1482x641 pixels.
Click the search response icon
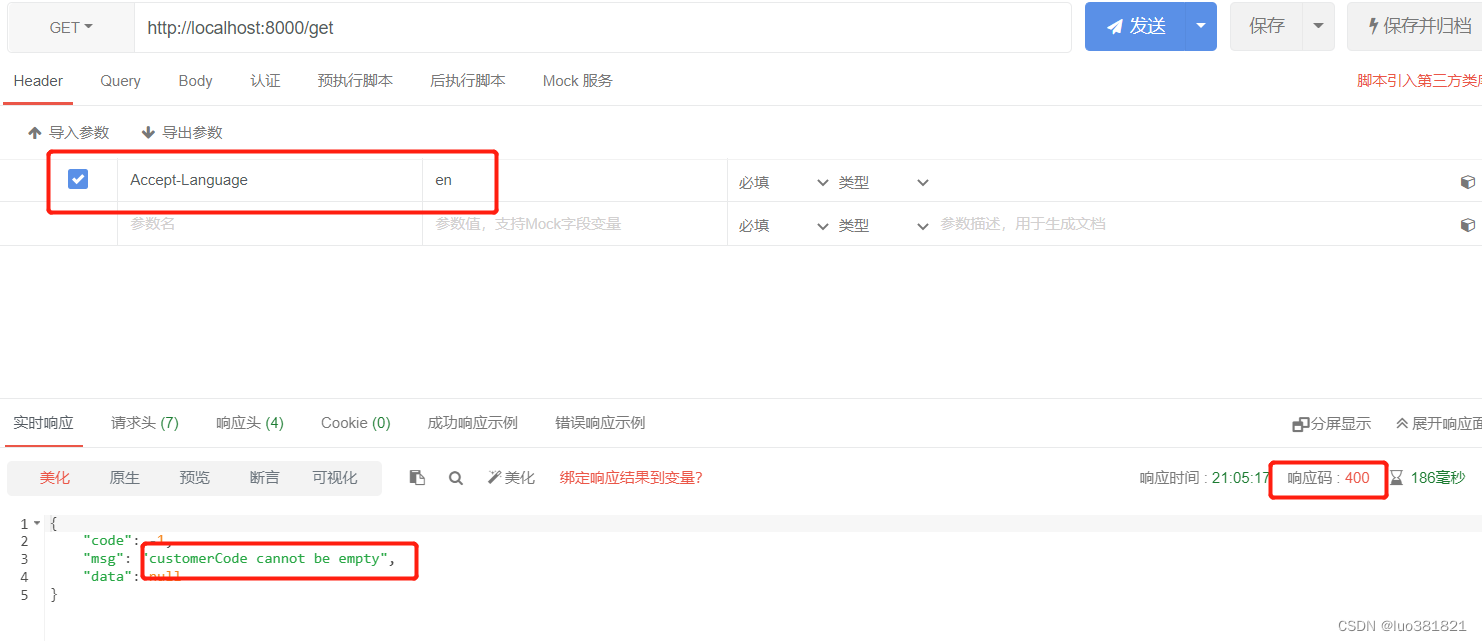[455, 478]
